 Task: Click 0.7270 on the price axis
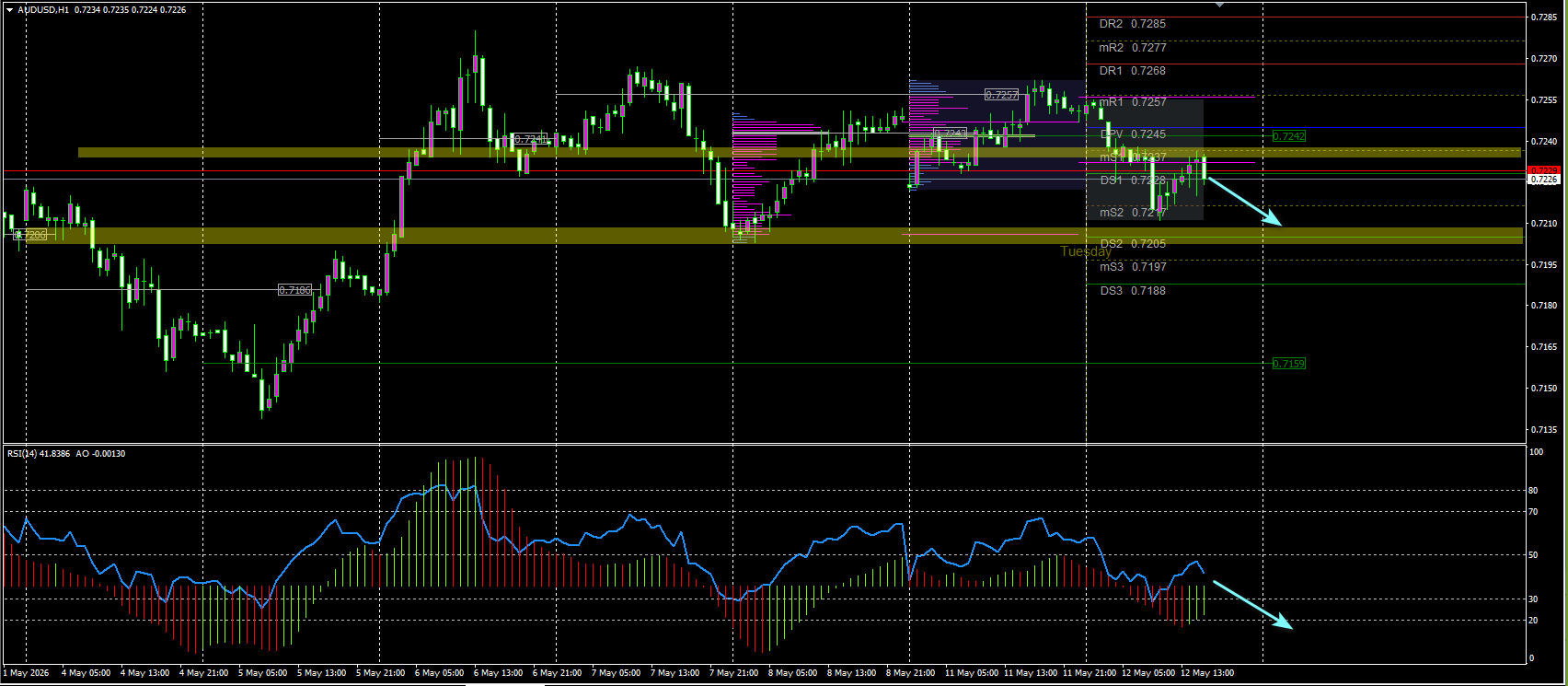[x=1544, y=59]
